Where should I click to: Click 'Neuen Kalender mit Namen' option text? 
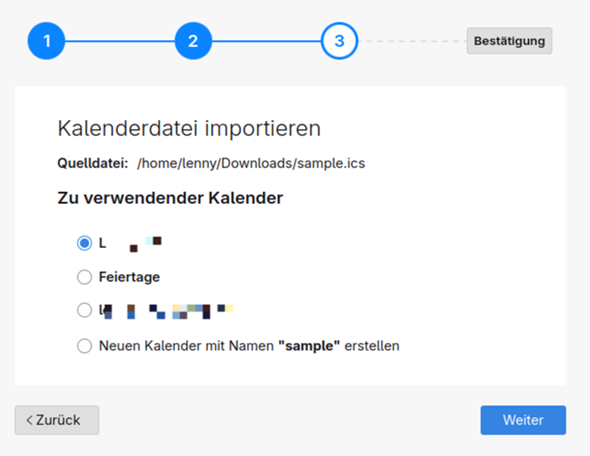click(186, 345)
